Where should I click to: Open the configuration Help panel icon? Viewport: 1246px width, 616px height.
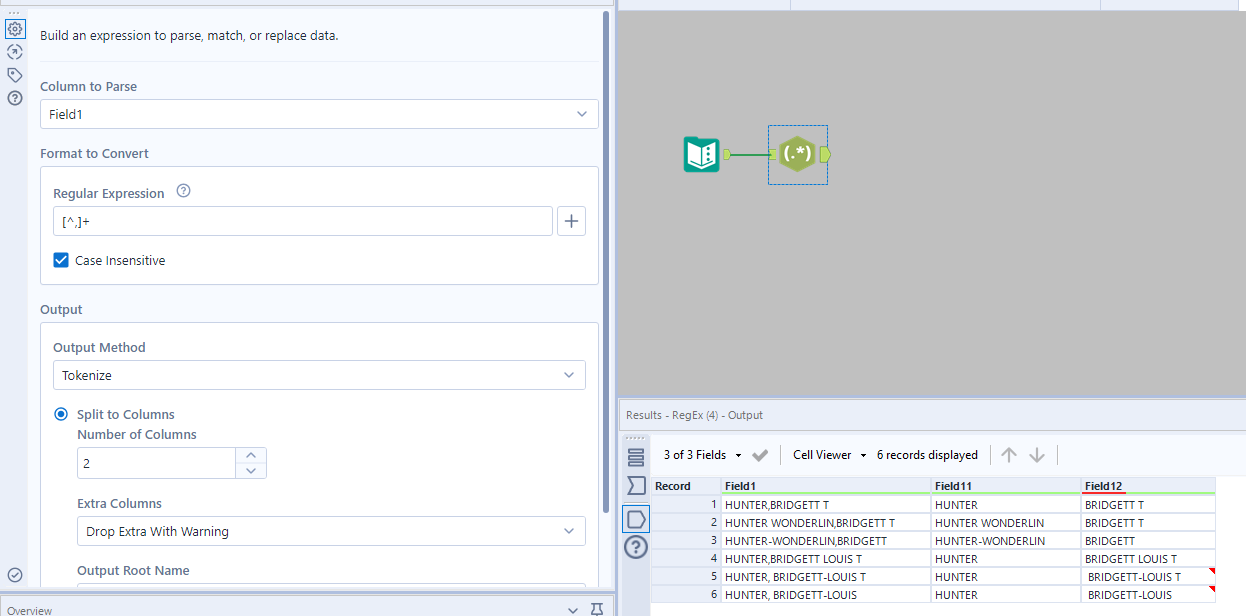[15, 98]
